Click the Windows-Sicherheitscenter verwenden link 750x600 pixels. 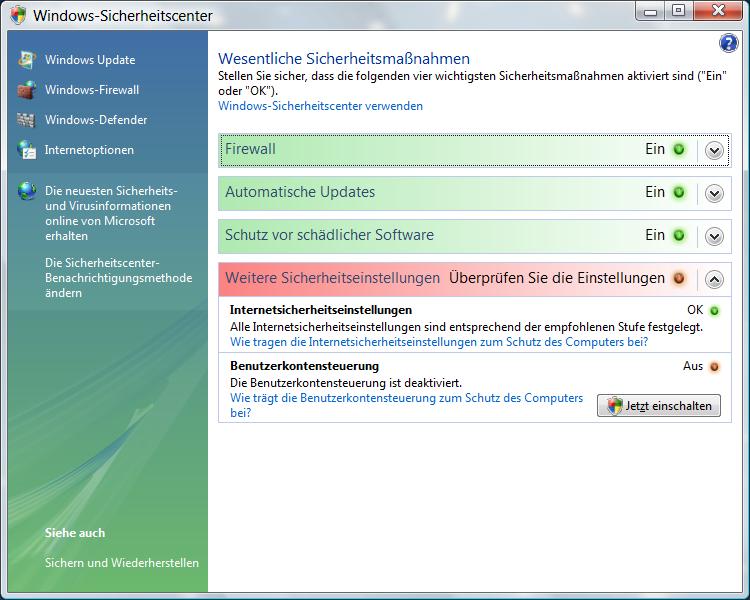click(320, 106)
